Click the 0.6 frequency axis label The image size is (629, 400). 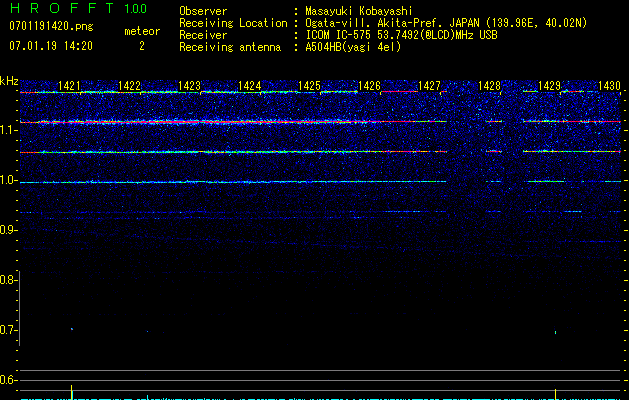9,380
